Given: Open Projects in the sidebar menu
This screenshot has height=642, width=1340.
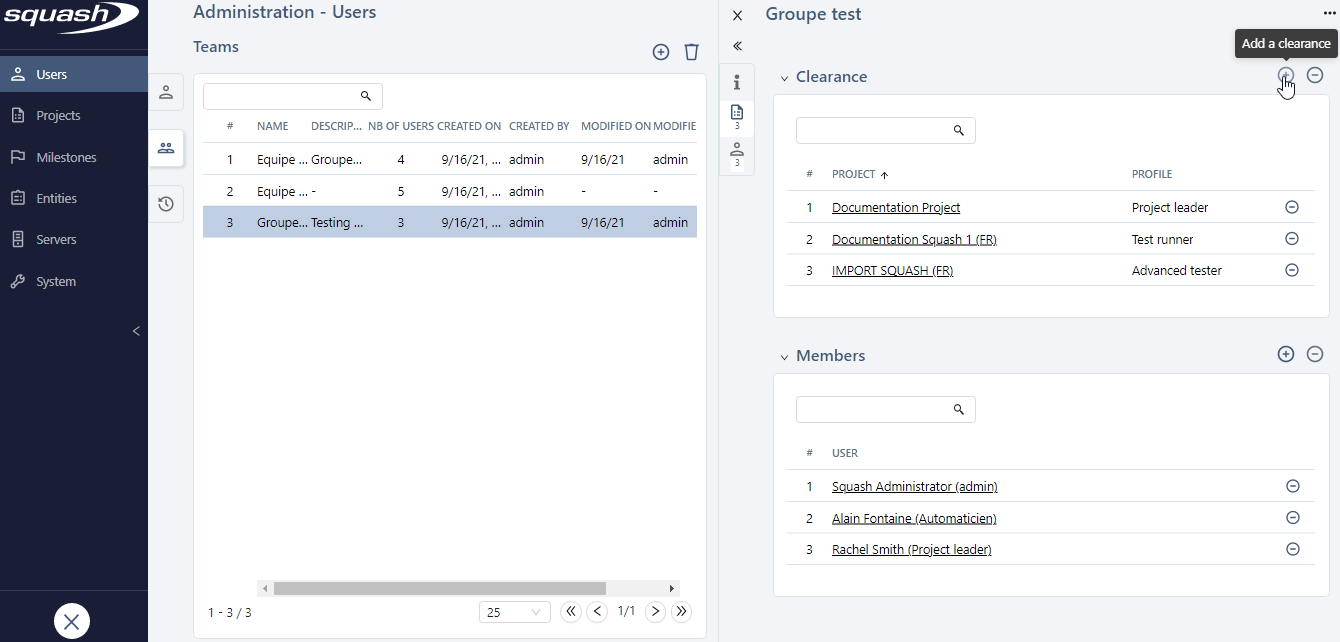Looking at the screenshot, I should pyautogui.click(x=58, y=116).
